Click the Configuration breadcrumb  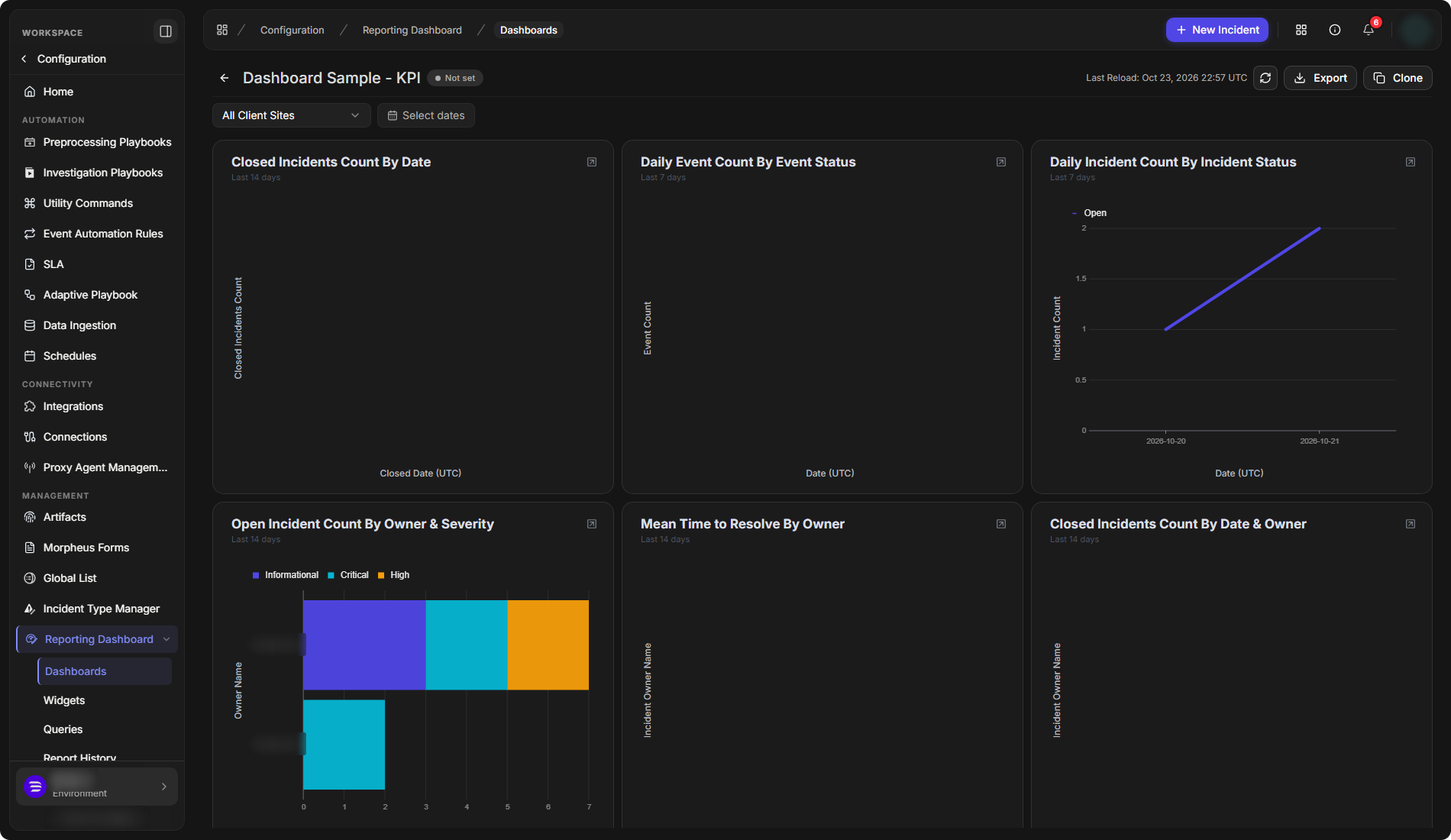(292, 30)
